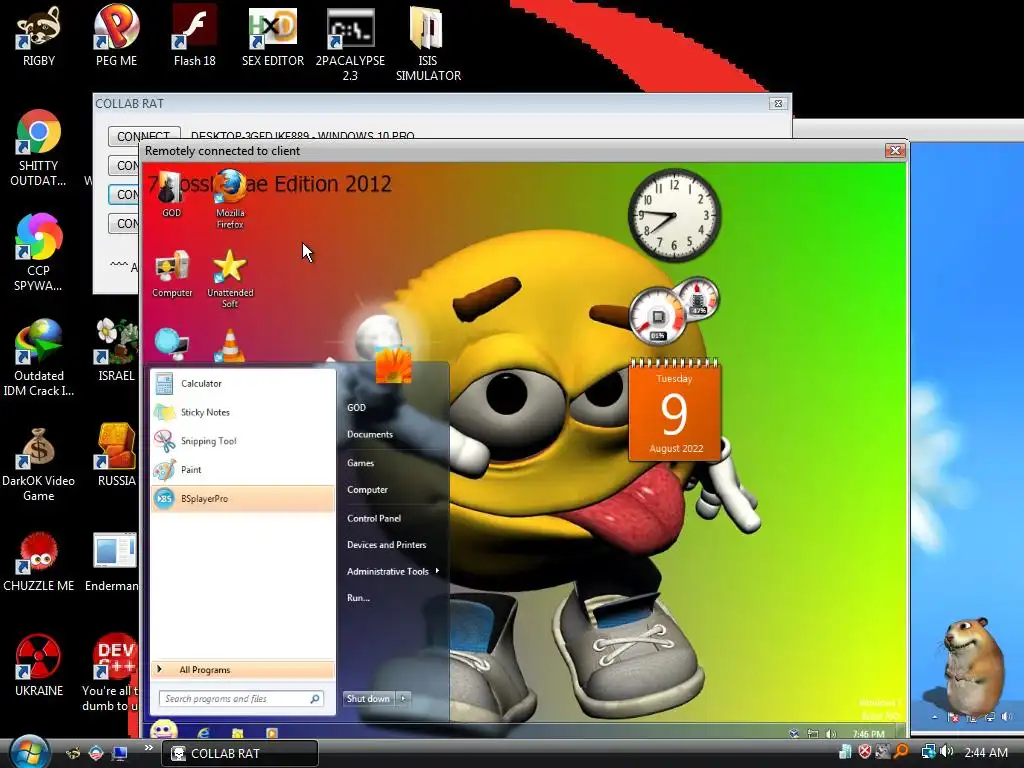Image resolution: width=1024 pixels, height=768 pixels.
Task: Click Run... in the Start menu
Action: [x=358, y=598]
